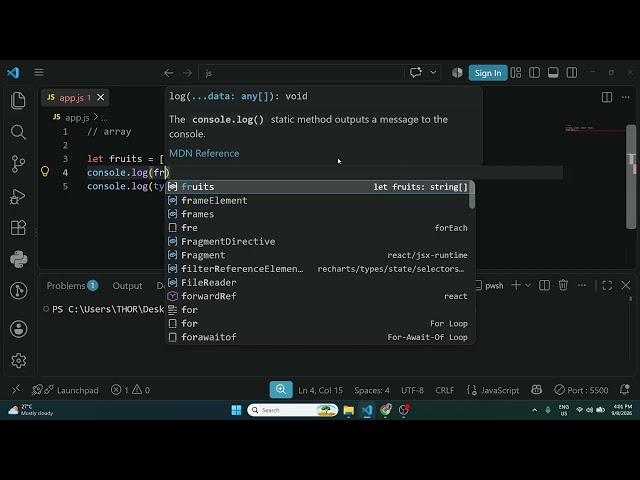Open errors and warnings status entry
Viewport: 640px width, 480px height.
coord(130,390)
